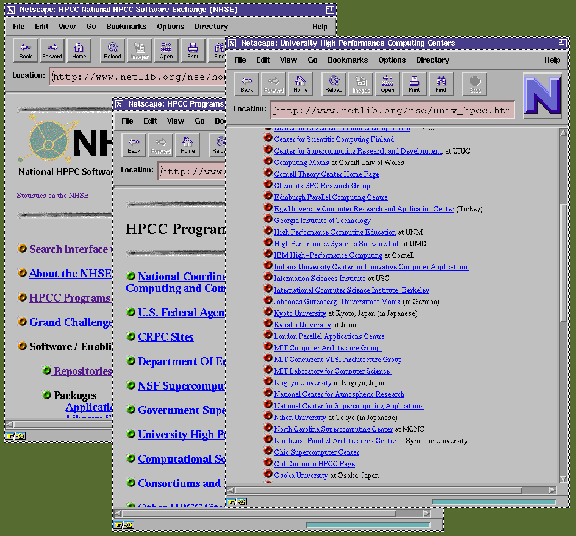Open the HPCC Programs link in the NHSE window
Viewport: 576px width, 536px height.
[x=70, y=298]
